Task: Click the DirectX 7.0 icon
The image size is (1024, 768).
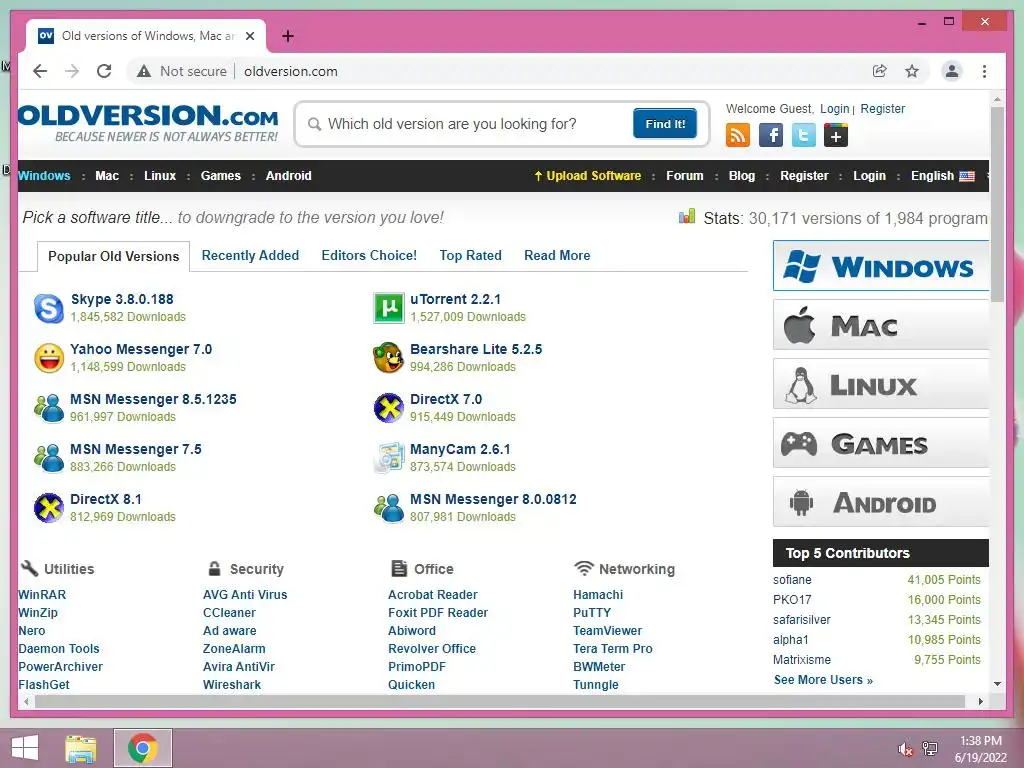Action: 389,408
